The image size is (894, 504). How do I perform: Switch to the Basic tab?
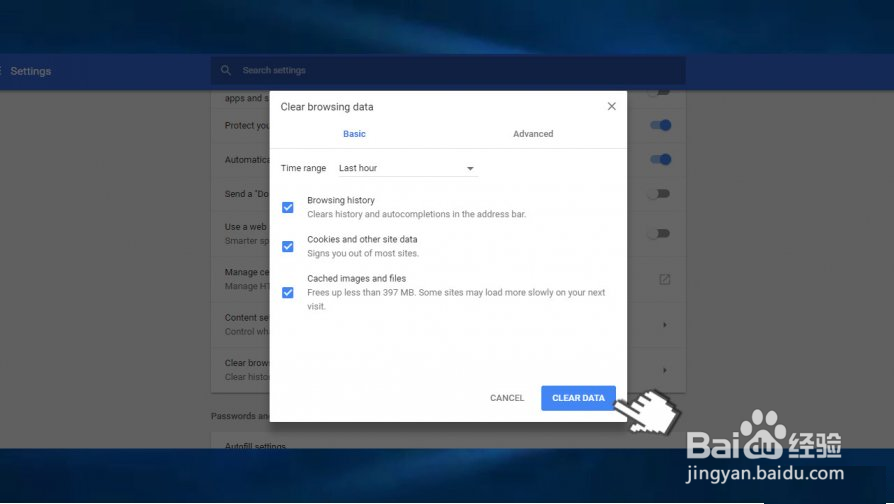[x=354, y=134]
